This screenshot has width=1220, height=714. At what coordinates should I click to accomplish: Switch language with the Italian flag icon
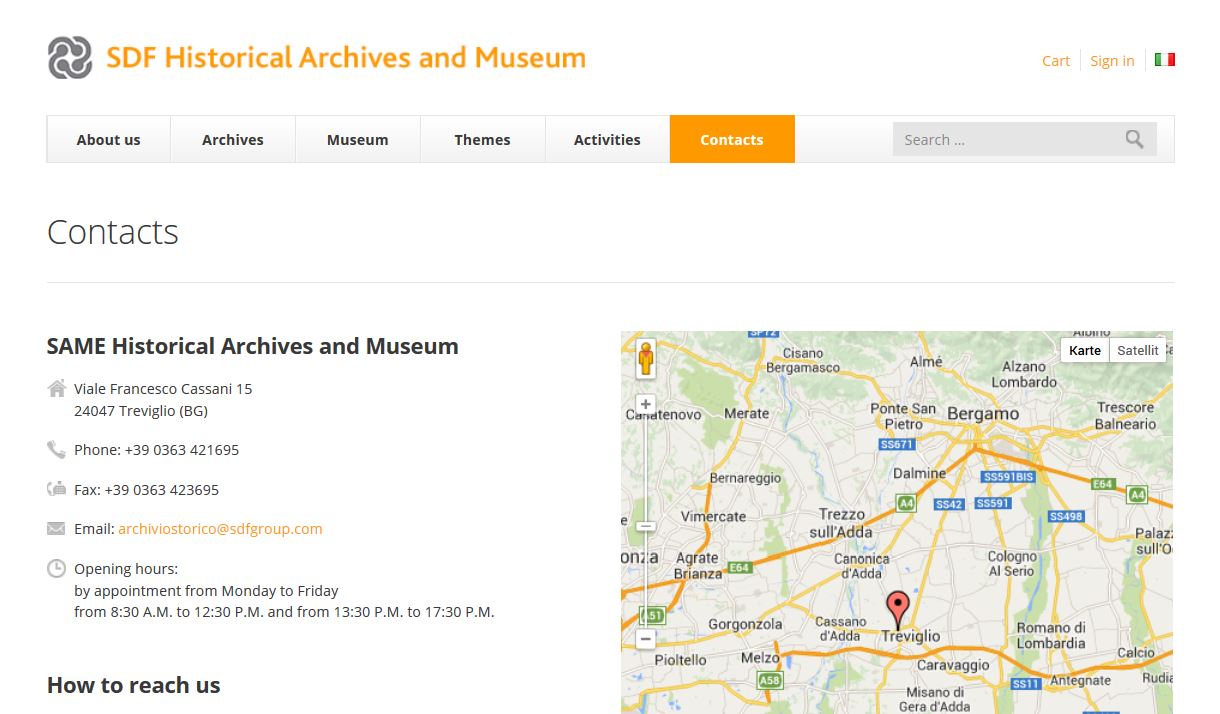point(1164,60)
